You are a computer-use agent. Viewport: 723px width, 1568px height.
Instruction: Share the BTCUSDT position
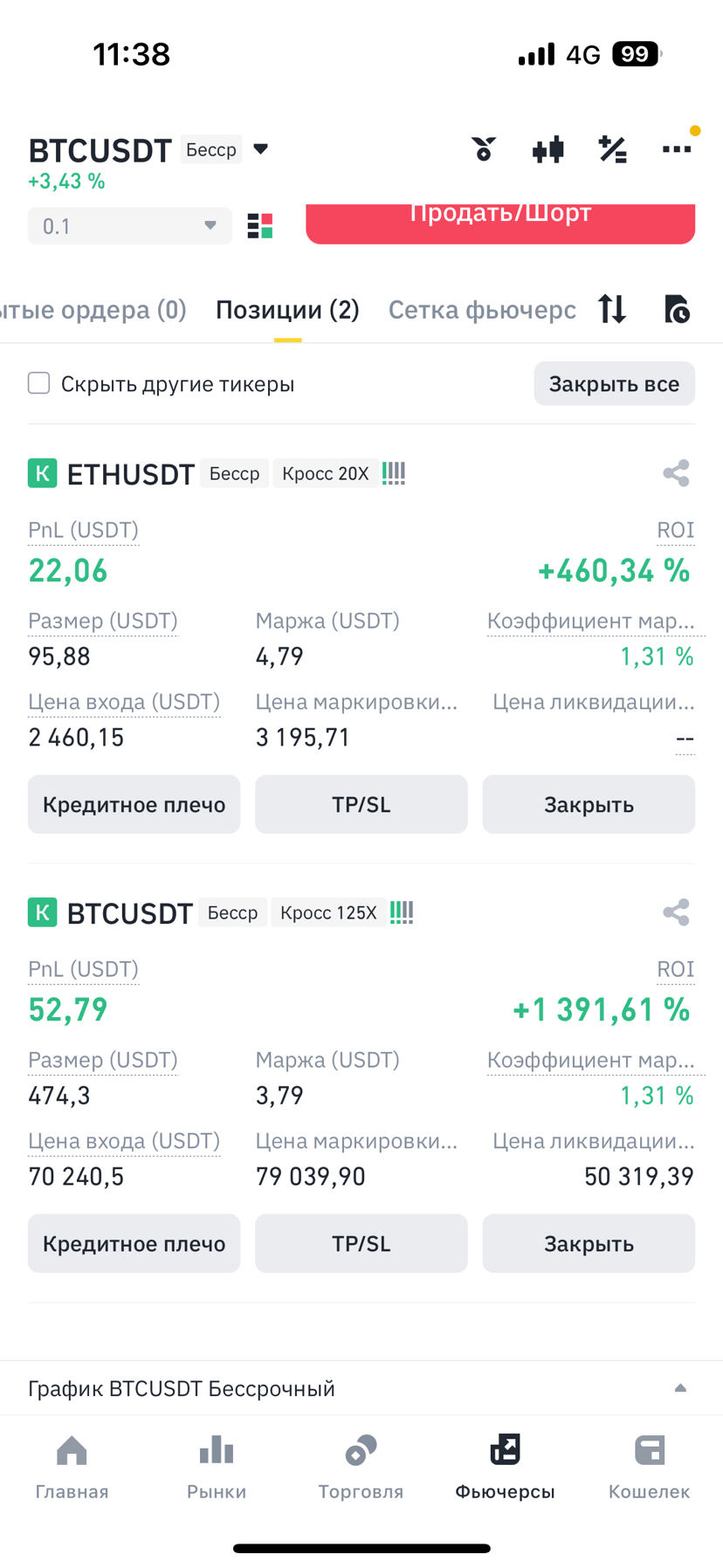click(x=676, y=912)
